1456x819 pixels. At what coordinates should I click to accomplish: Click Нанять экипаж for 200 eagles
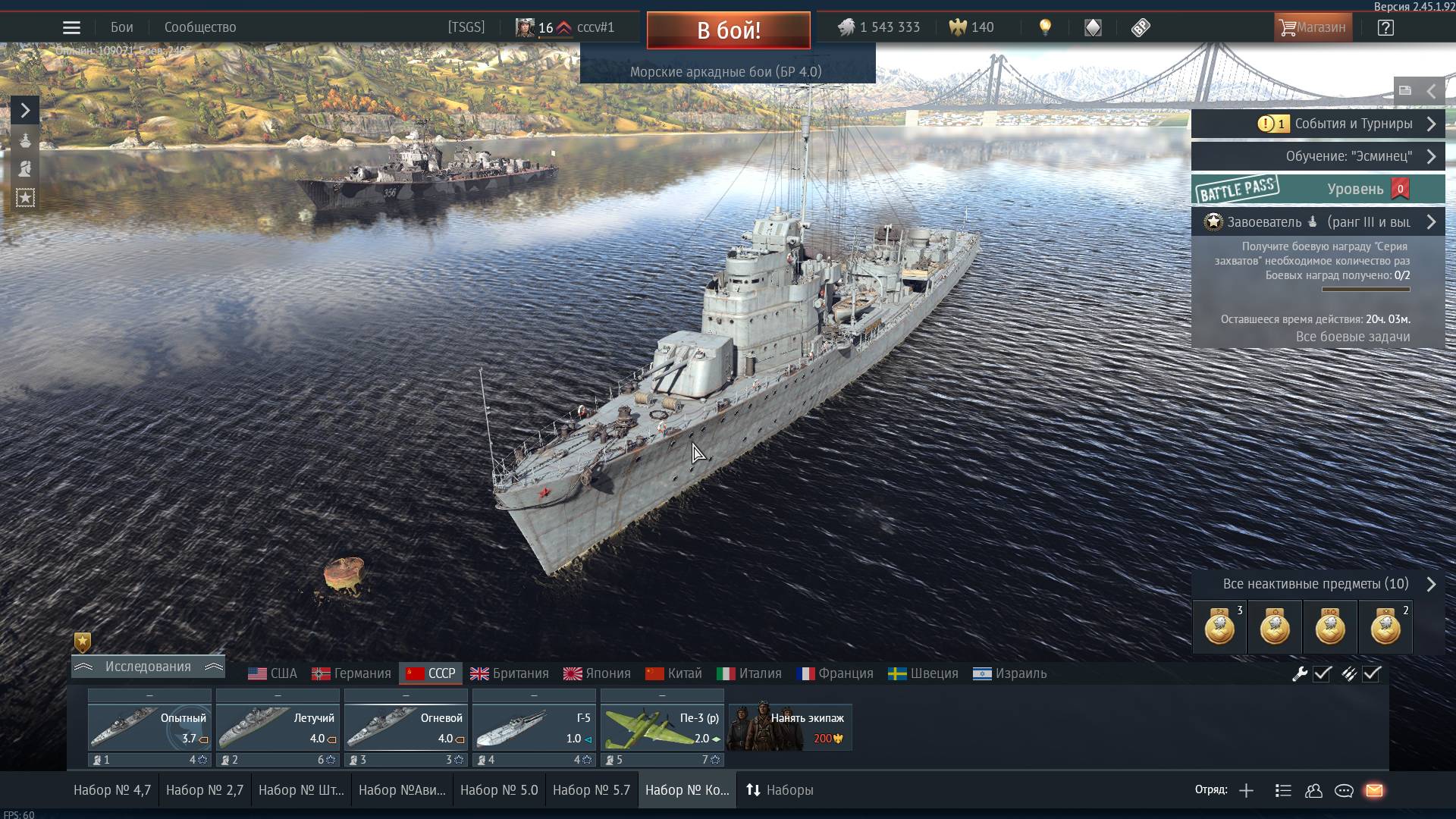pyautogui.click(x=790, y=727)
